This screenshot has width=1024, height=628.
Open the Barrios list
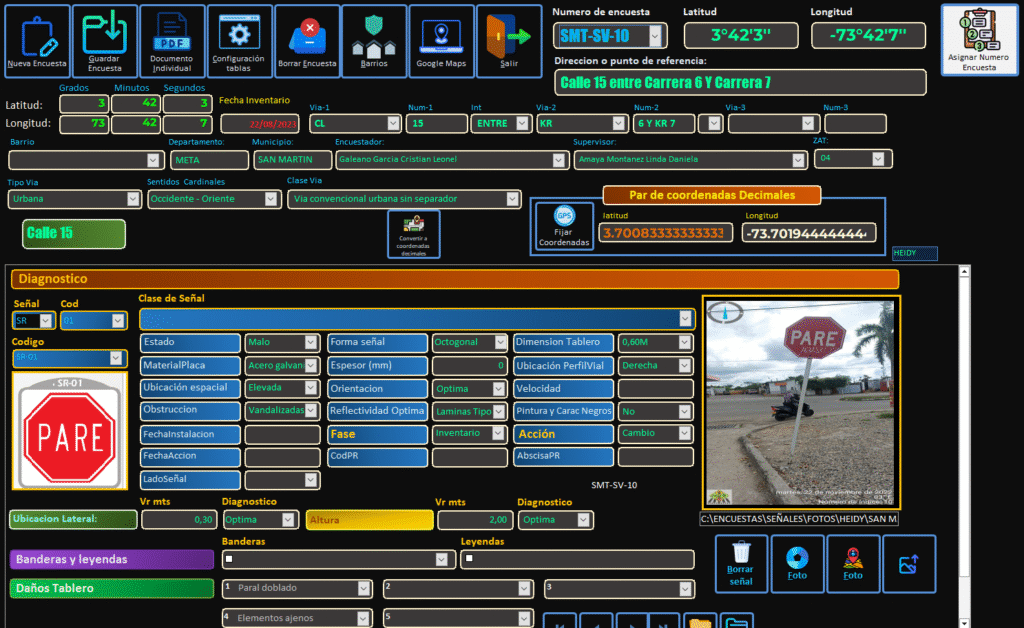point(374,41)
